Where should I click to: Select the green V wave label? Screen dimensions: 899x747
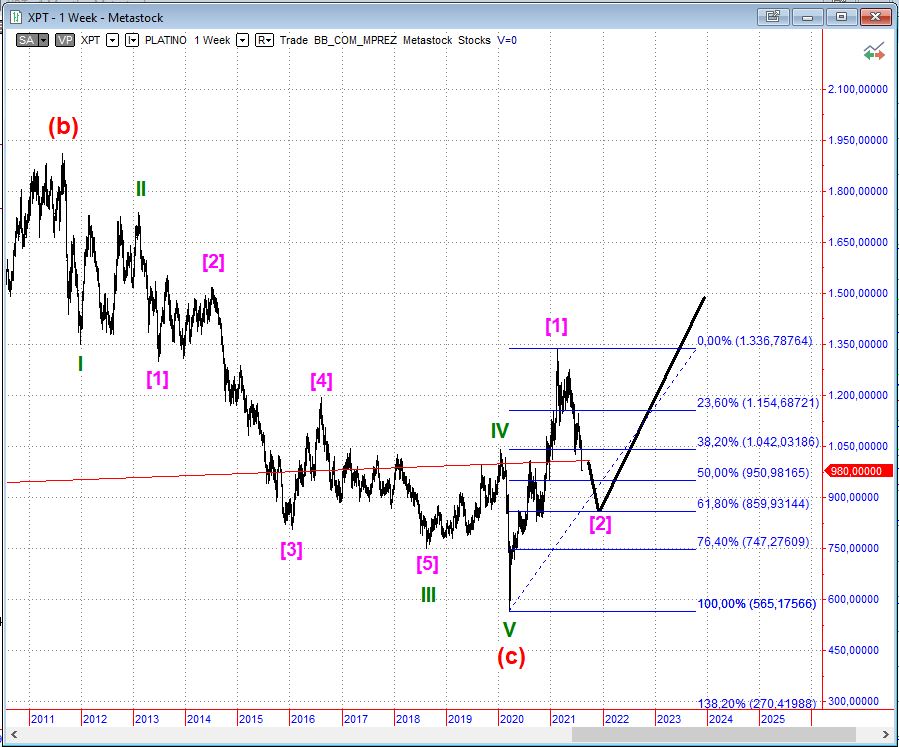click(509, 629)
